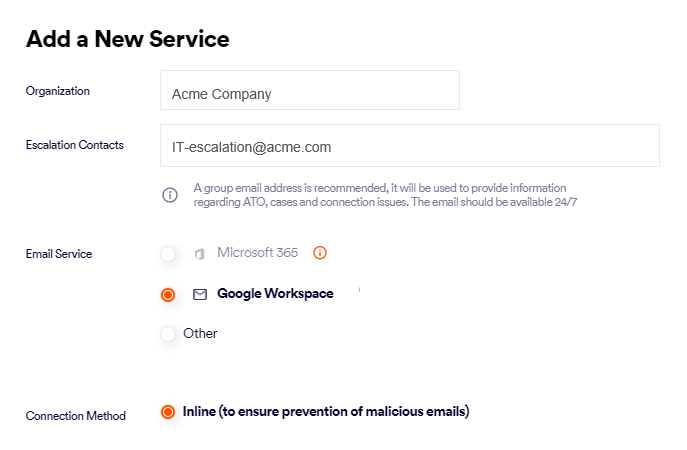Click the Add a New Service heading
This screenshot has width=687, height=450.
pyautogui.click(x=127, y=39)
